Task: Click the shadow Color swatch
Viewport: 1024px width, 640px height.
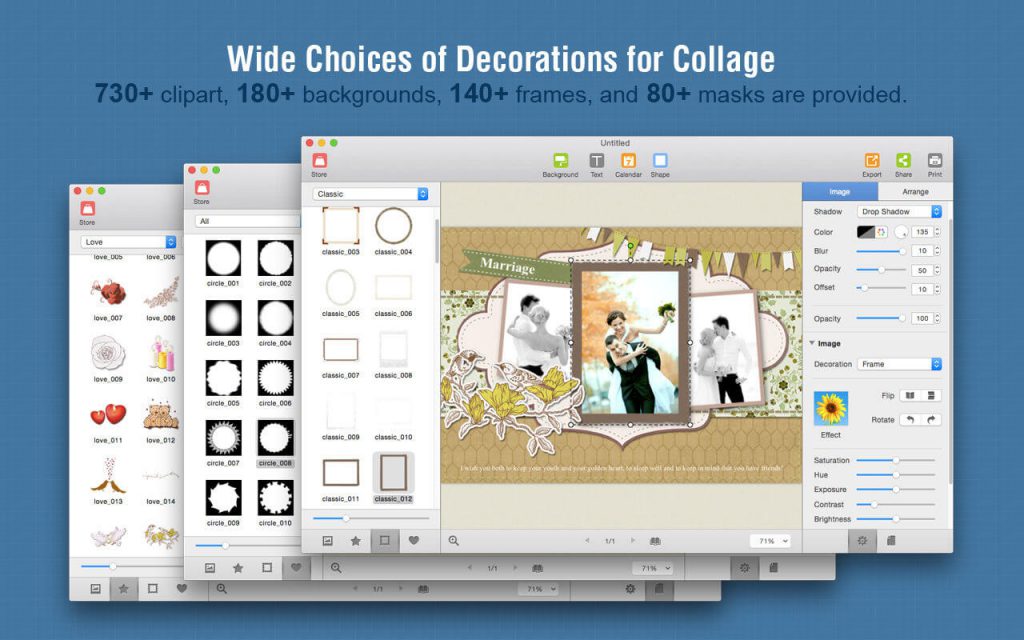Action: click(x=866, y=232)
